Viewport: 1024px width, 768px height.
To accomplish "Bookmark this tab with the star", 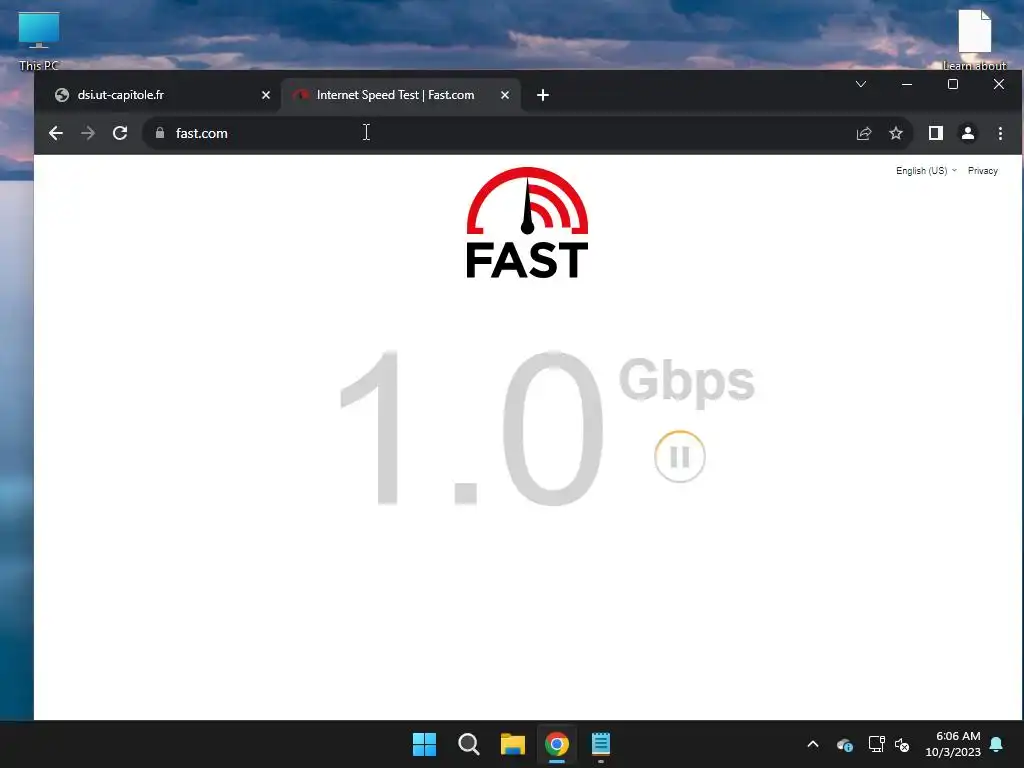I will [x=896, y=133].
